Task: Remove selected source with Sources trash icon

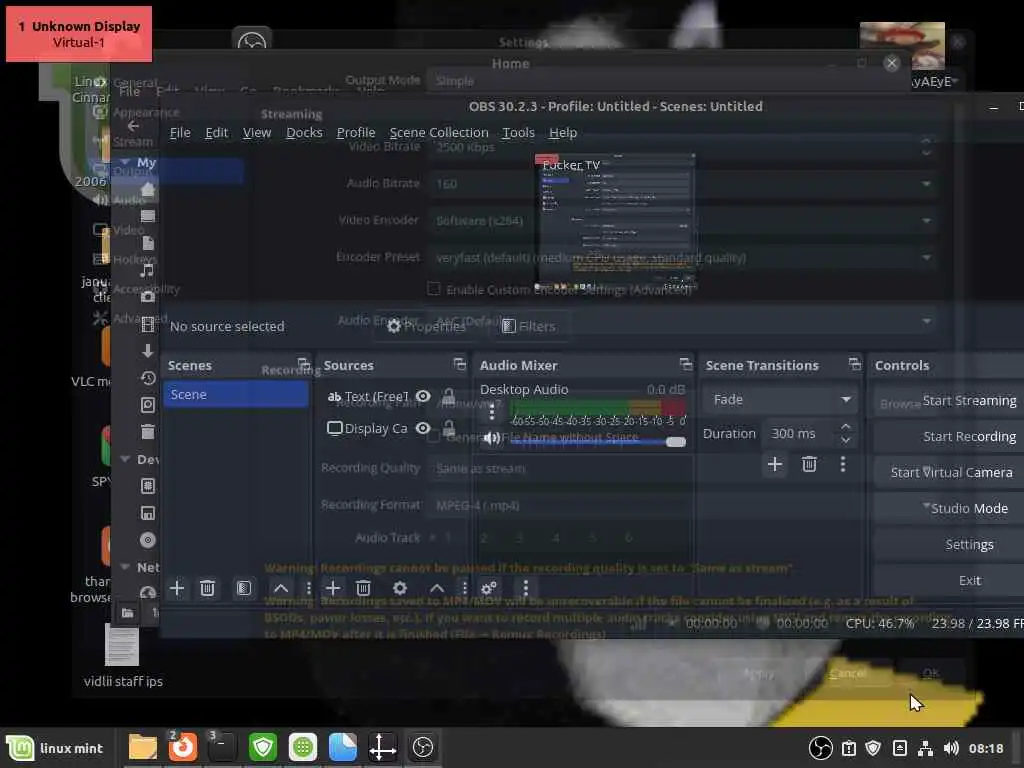Action: pyautogui.click(x=364, y=588)
